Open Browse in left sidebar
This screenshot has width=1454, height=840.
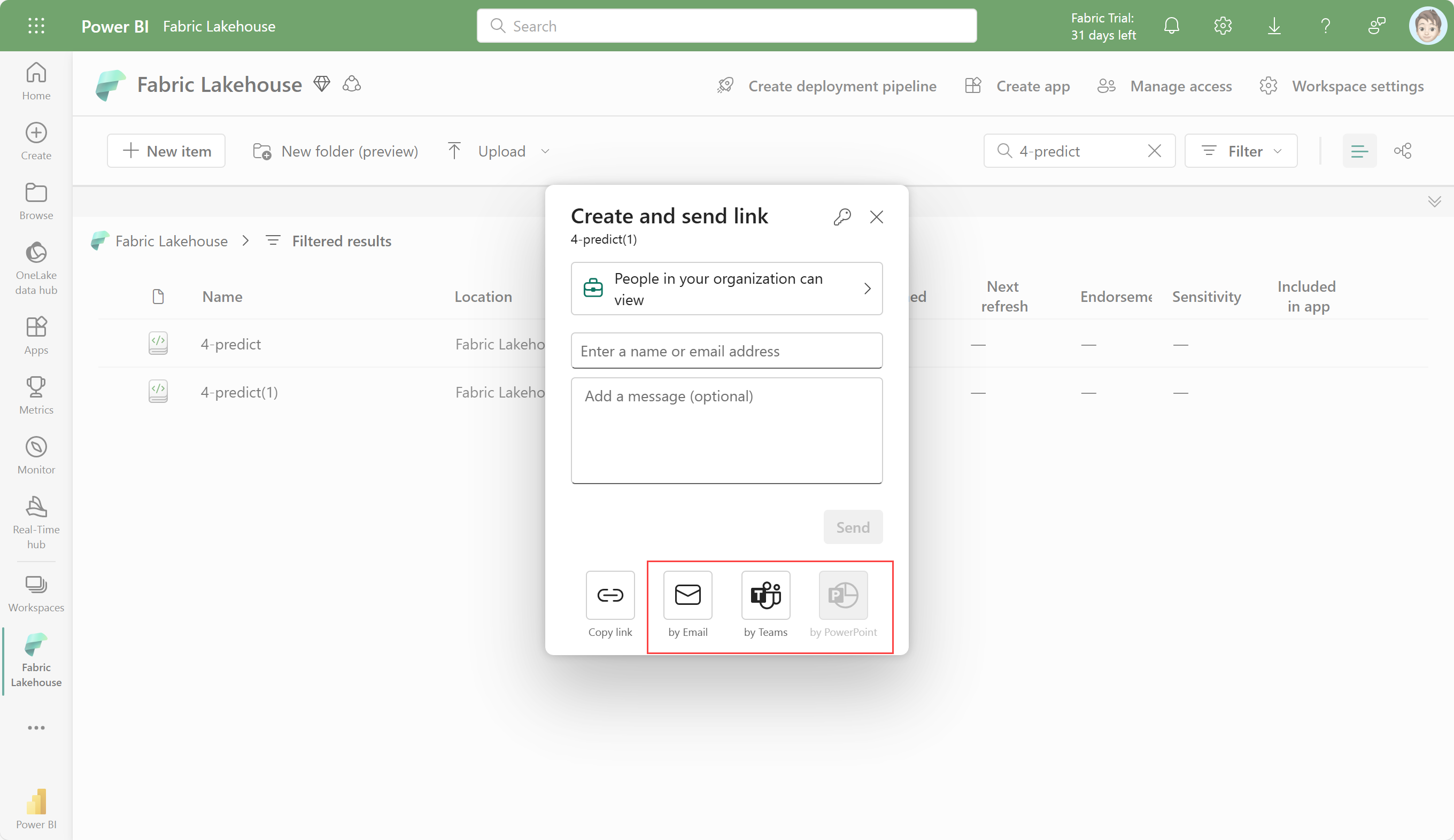[x=36, y=201]
